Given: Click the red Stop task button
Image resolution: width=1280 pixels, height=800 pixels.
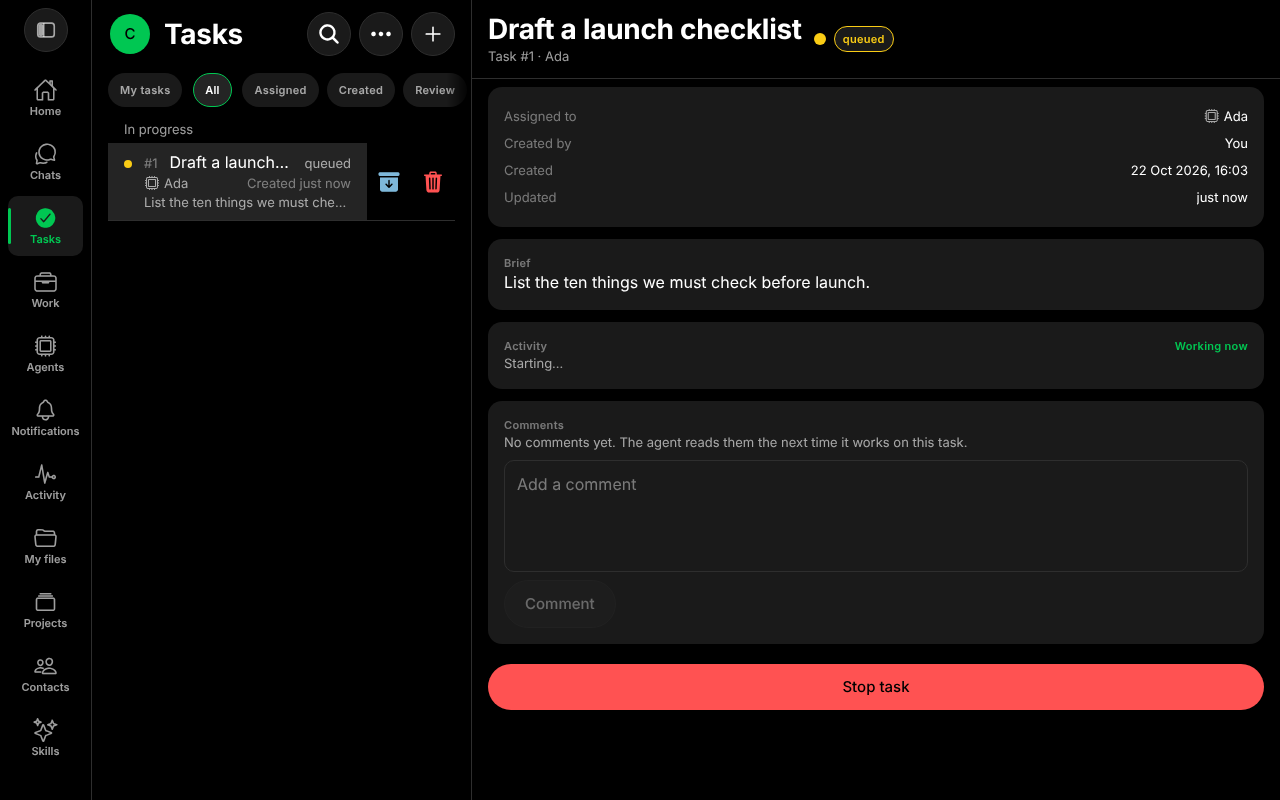Looking at the screenshot, I should (876, 687).
